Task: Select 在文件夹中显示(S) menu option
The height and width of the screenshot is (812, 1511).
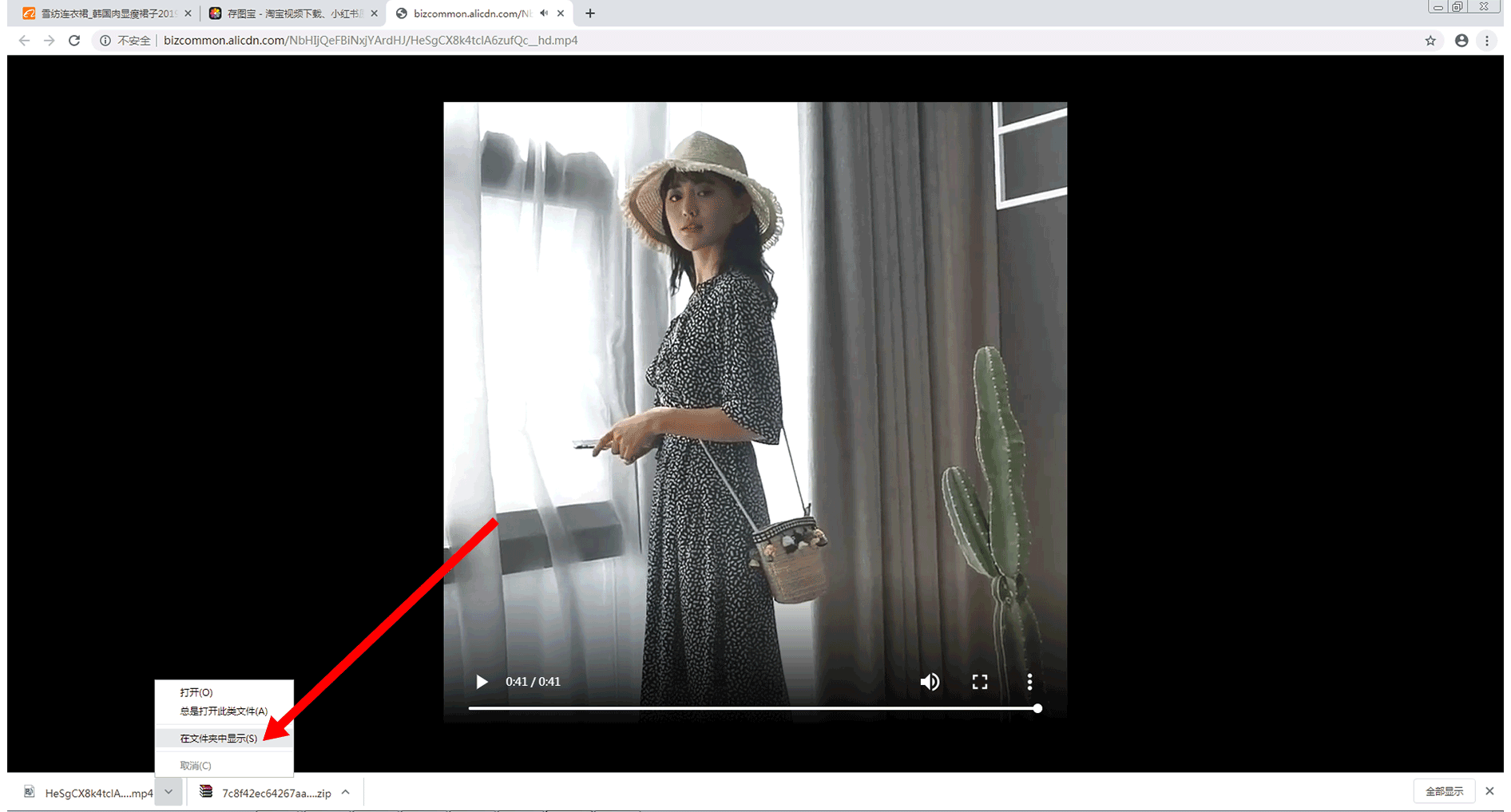Action: [219, 739]
